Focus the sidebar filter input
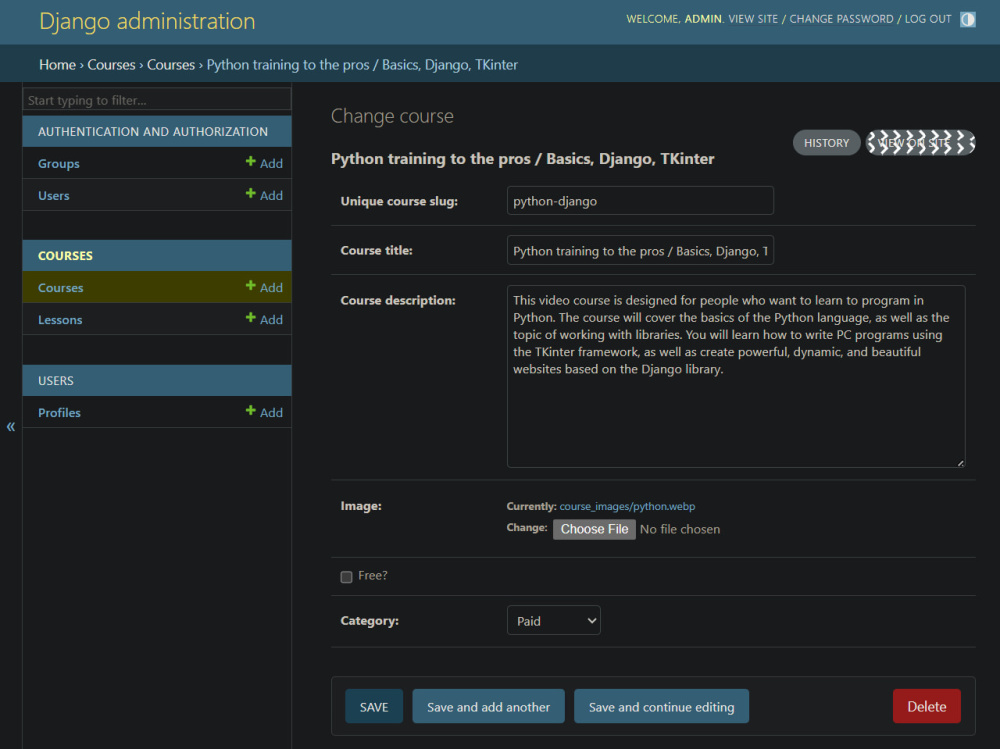1000x749 pixels. click(157, 100)
